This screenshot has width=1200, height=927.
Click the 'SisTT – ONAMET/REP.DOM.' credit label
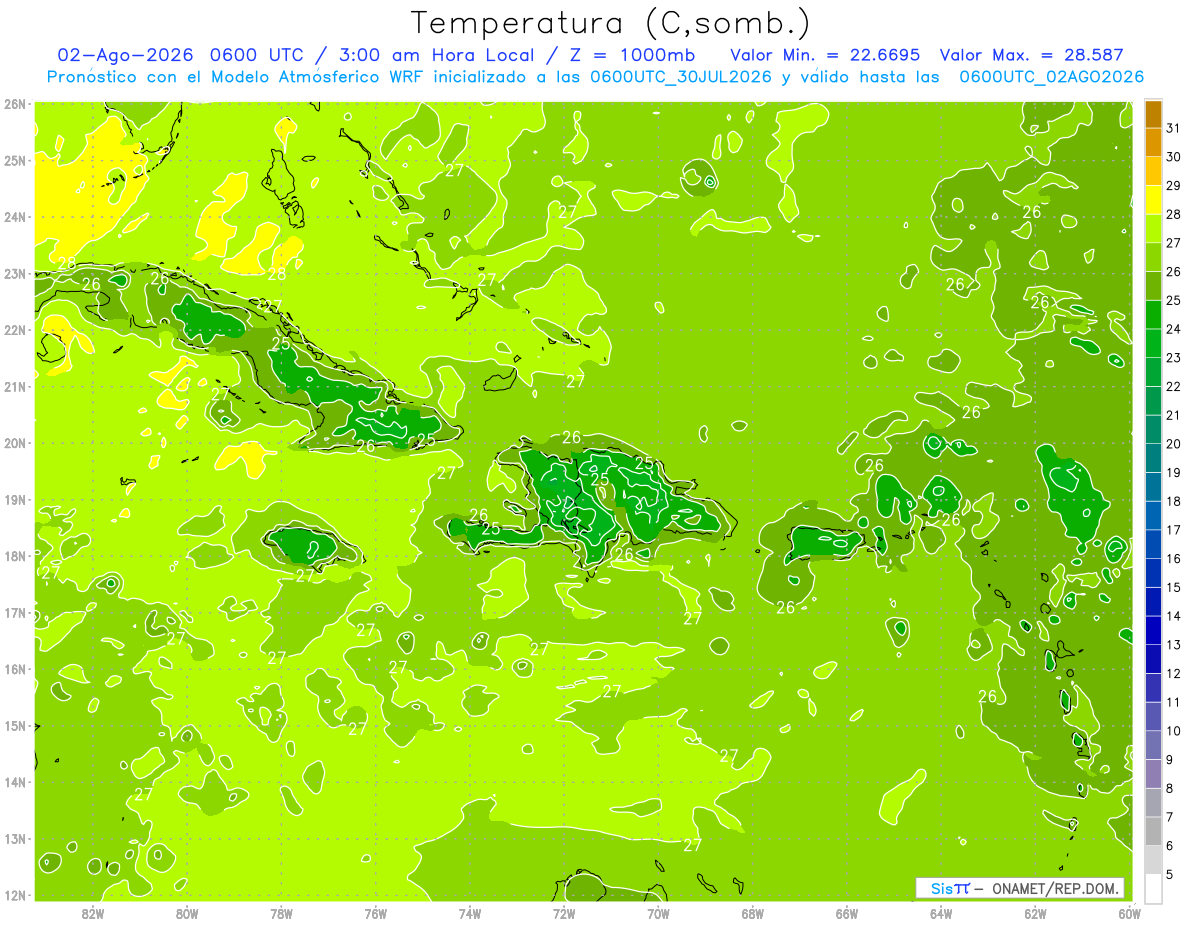[1020, 888]
